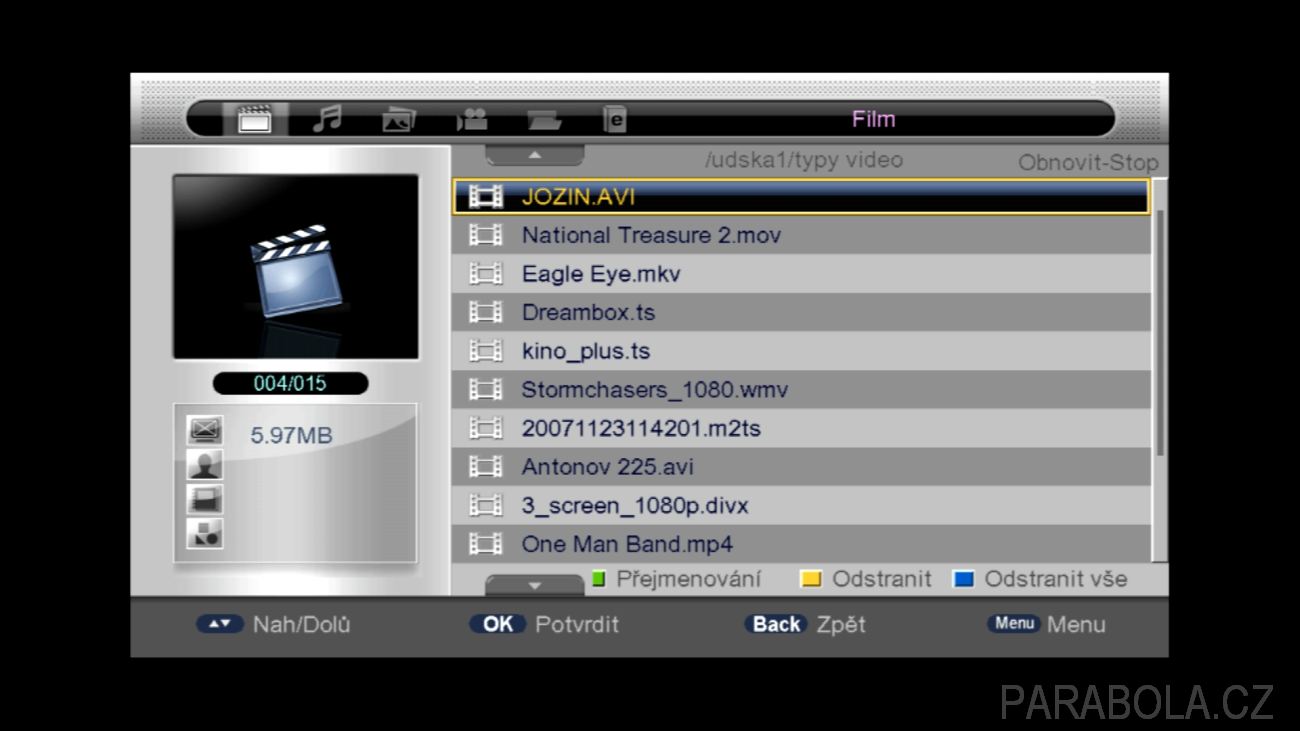The width and height of the screenshot is (1300, 731).
Task: Click the /udska1/typy video path
Action: 804,160
